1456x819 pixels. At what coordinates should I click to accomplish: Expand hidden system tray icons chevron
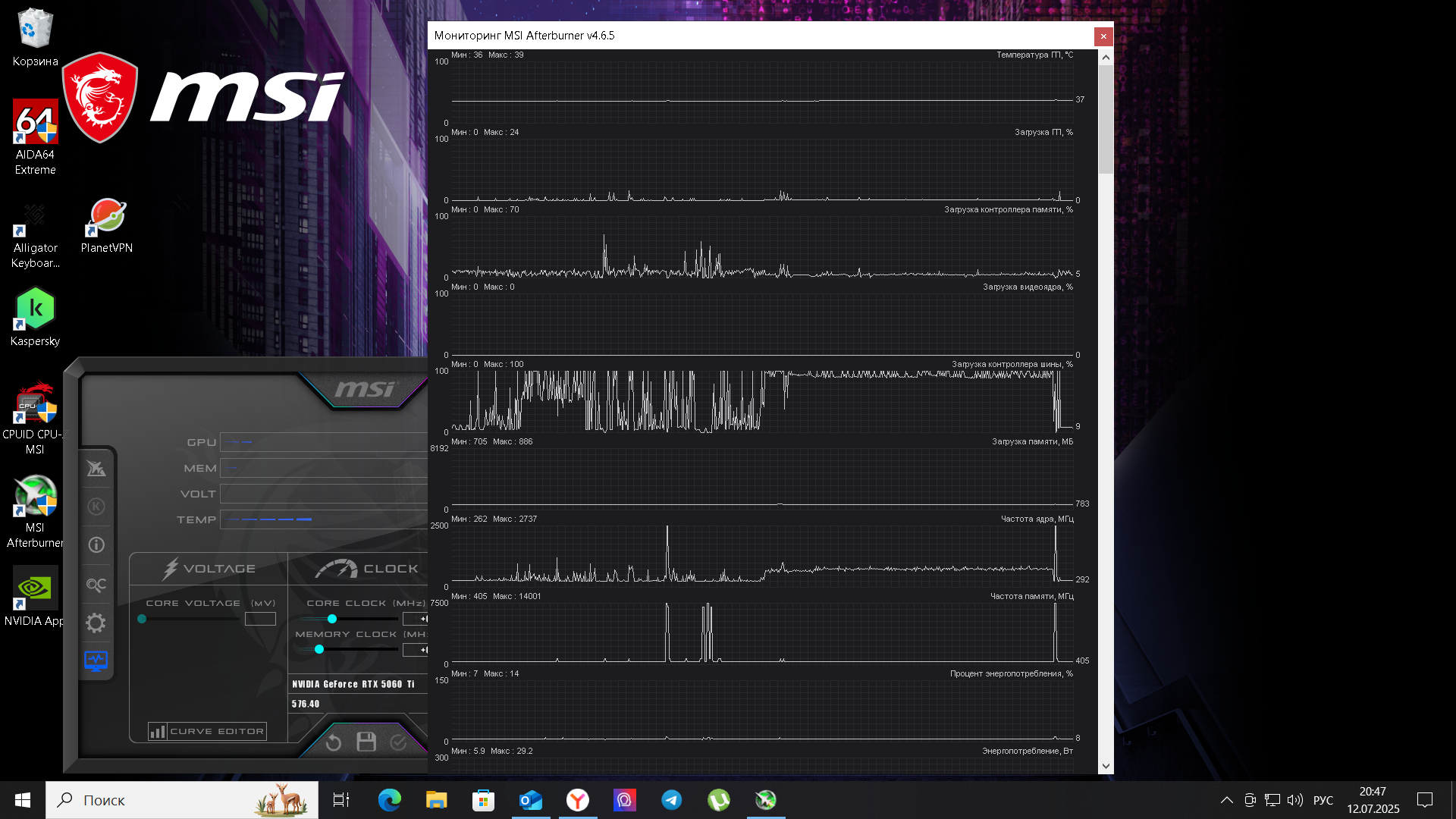(1226, 800)
